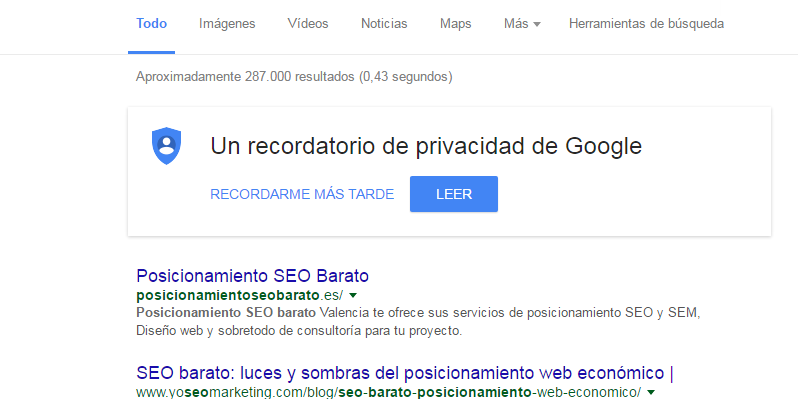Click the LEER button
Screen dimensions: 798x399
pyautogui.click(x=454, y=194)
